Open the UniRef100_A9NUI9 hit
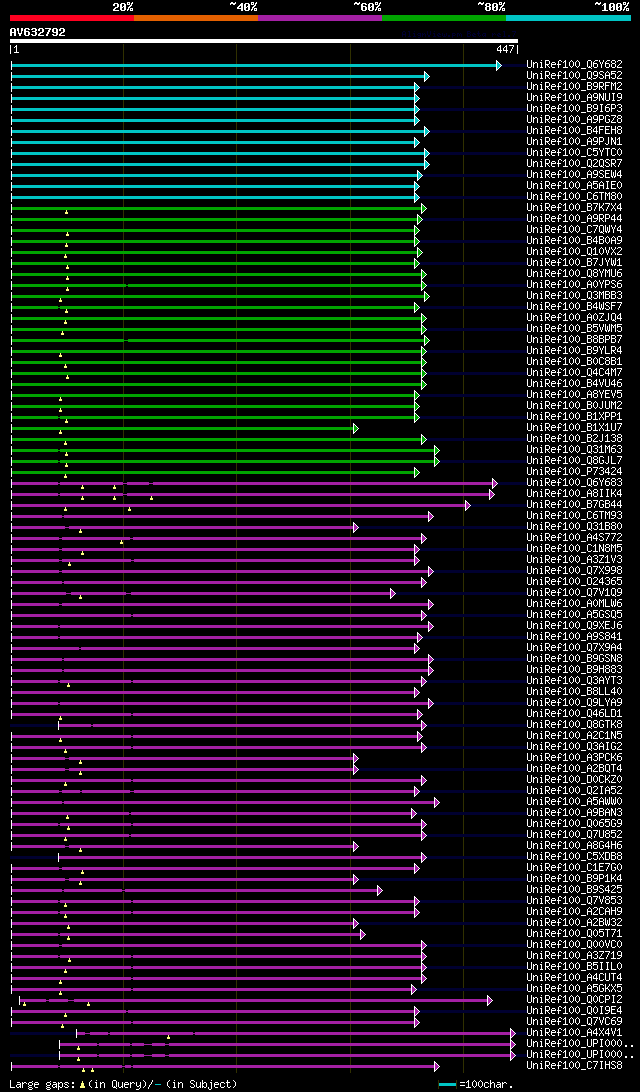The height and width of the screenshot is (1092, 640). click(575, 98)
